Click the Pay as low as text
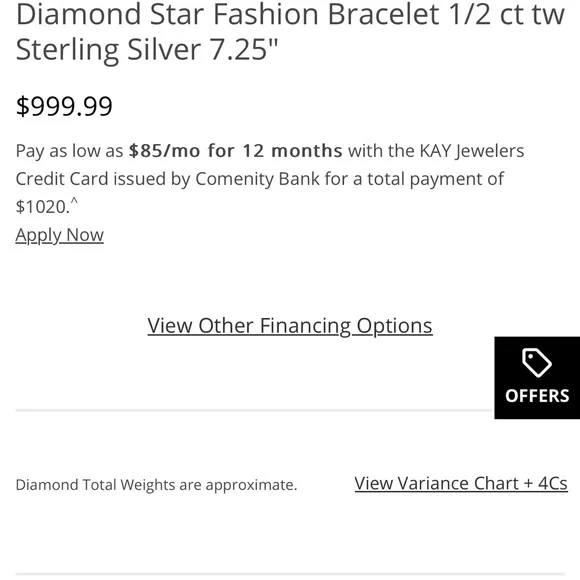Viewport: 580px width, 580px height. 69,151
